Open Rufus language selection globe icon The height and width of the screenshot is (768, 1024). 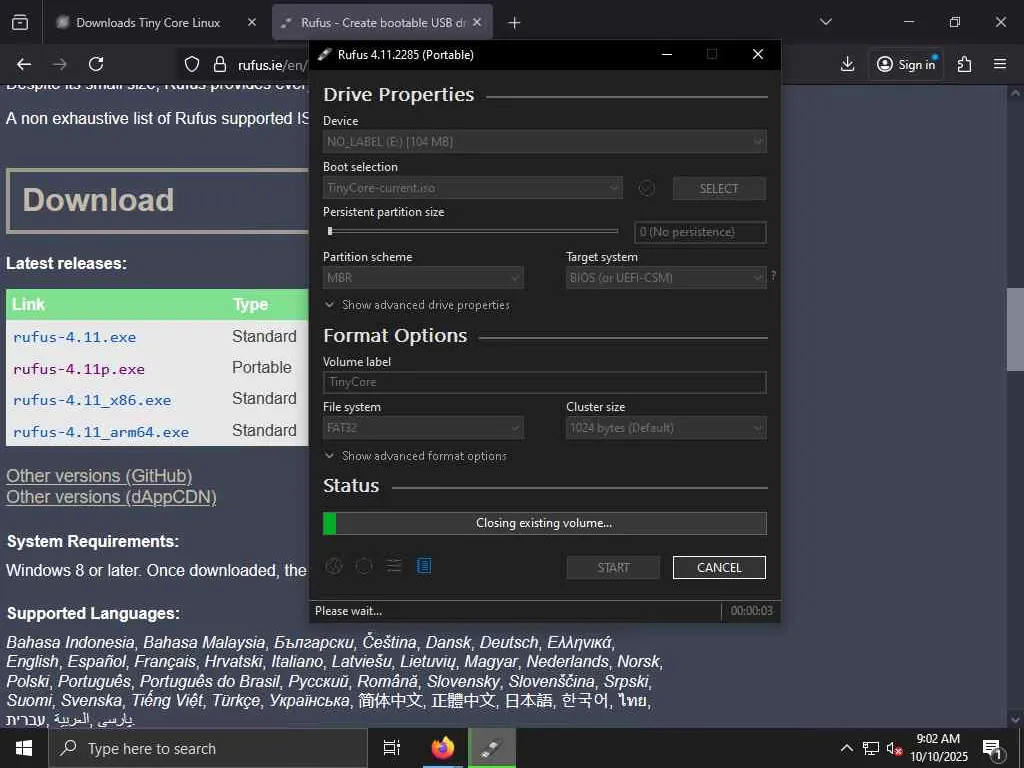[334, 566]
